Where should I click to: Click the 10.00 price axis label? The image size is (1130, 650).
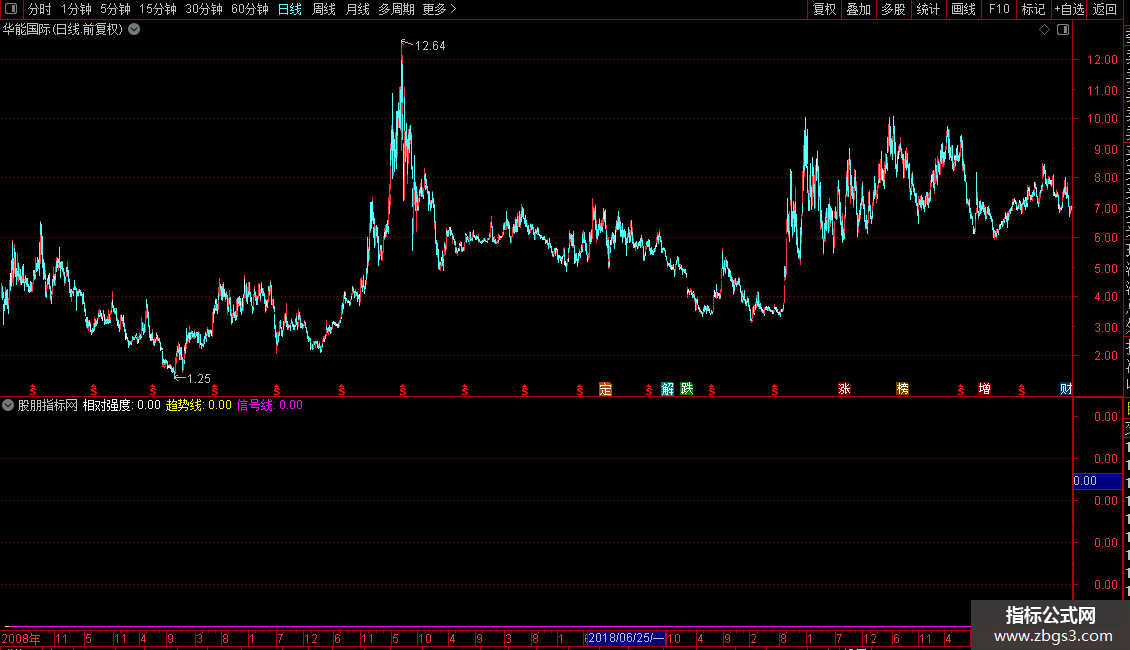pyautogui.click(x=1102, y=119)
